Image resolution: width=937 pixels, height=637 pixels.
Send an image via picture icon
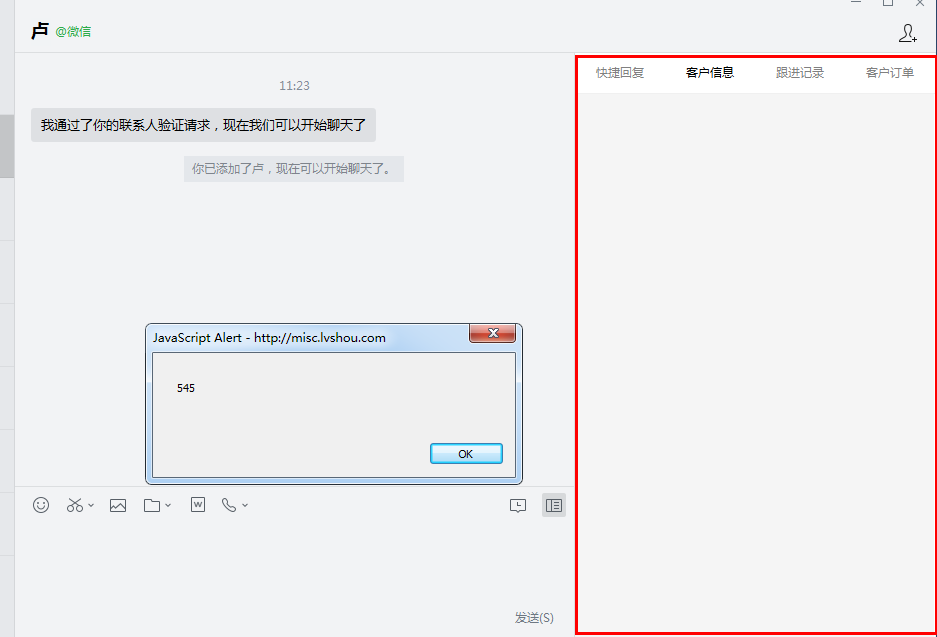point(118,506)
